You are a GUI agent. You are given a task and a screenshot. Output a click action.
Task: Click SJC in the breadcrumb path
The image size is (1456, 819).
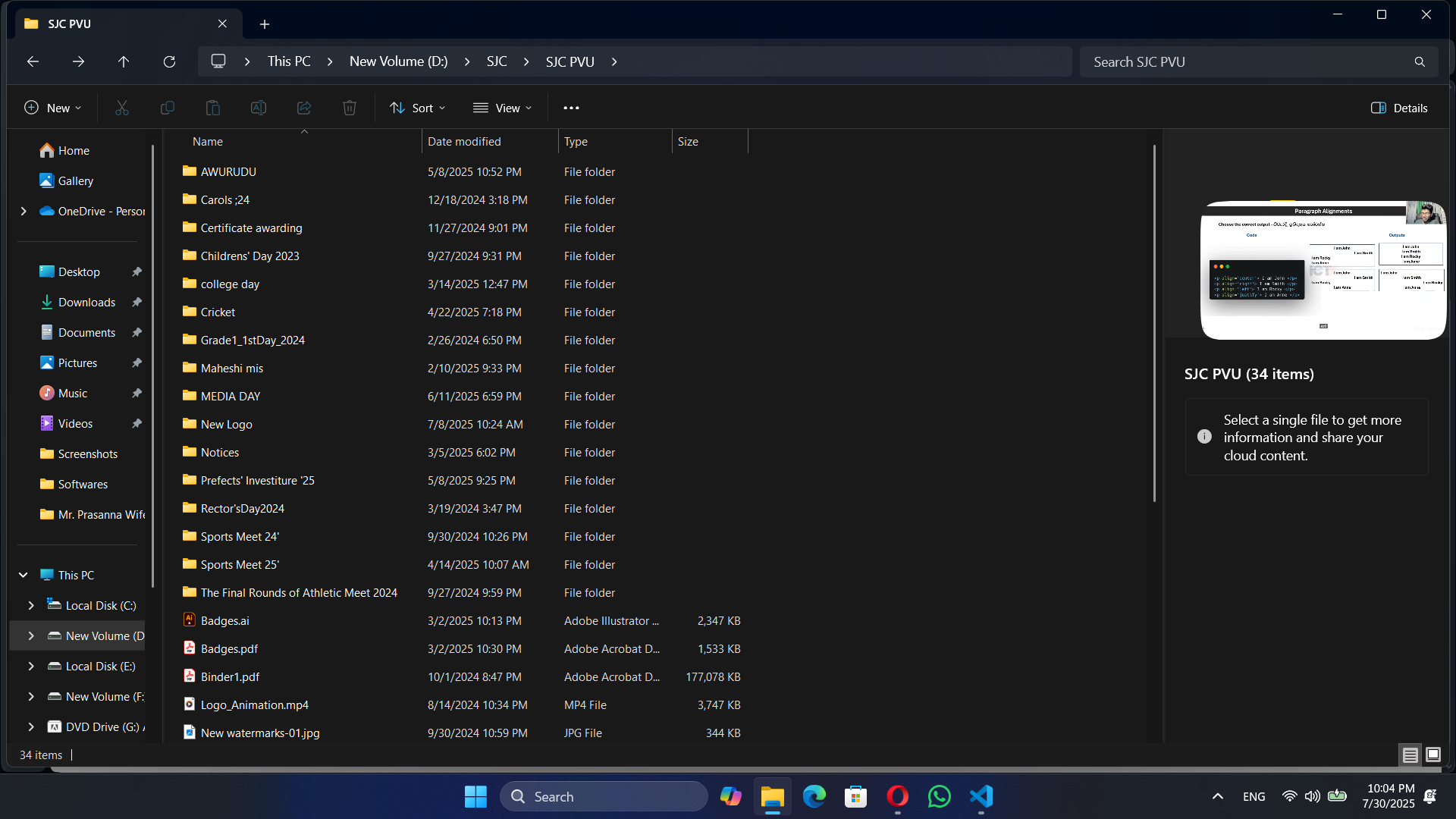(x=497, y=61)
